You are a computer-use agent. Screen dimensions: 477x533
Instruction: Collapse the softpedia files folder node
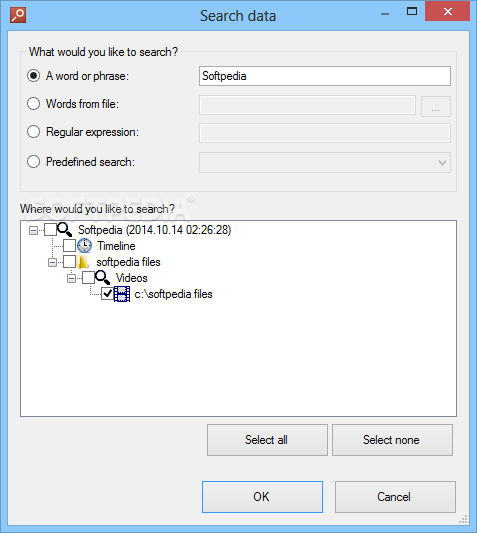tap(52, 262)
